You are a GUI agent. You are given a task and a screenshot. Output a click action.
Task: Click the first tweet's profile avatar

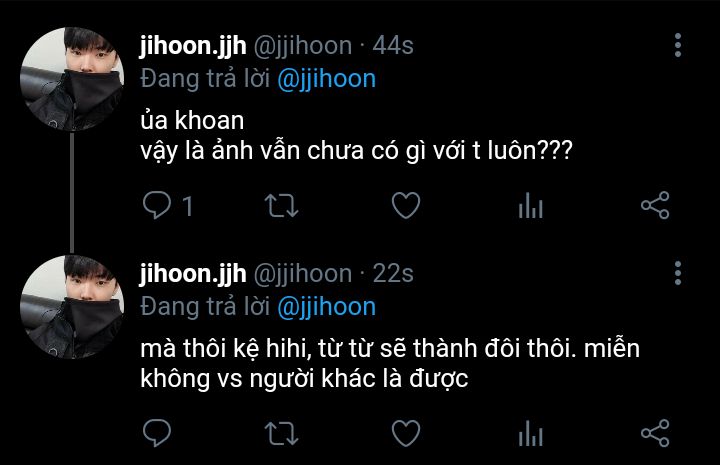point(72,79)
